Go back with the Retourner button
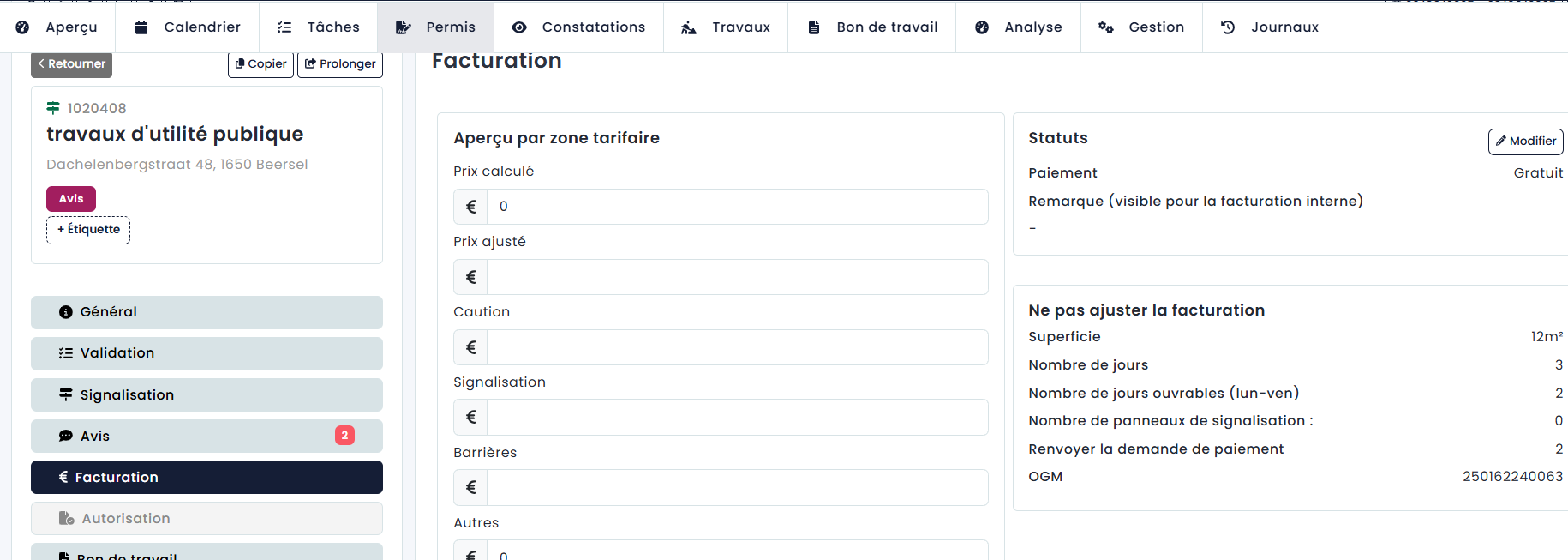Image resolution: width=1568 pixels, height=560 pixels. 71,64
